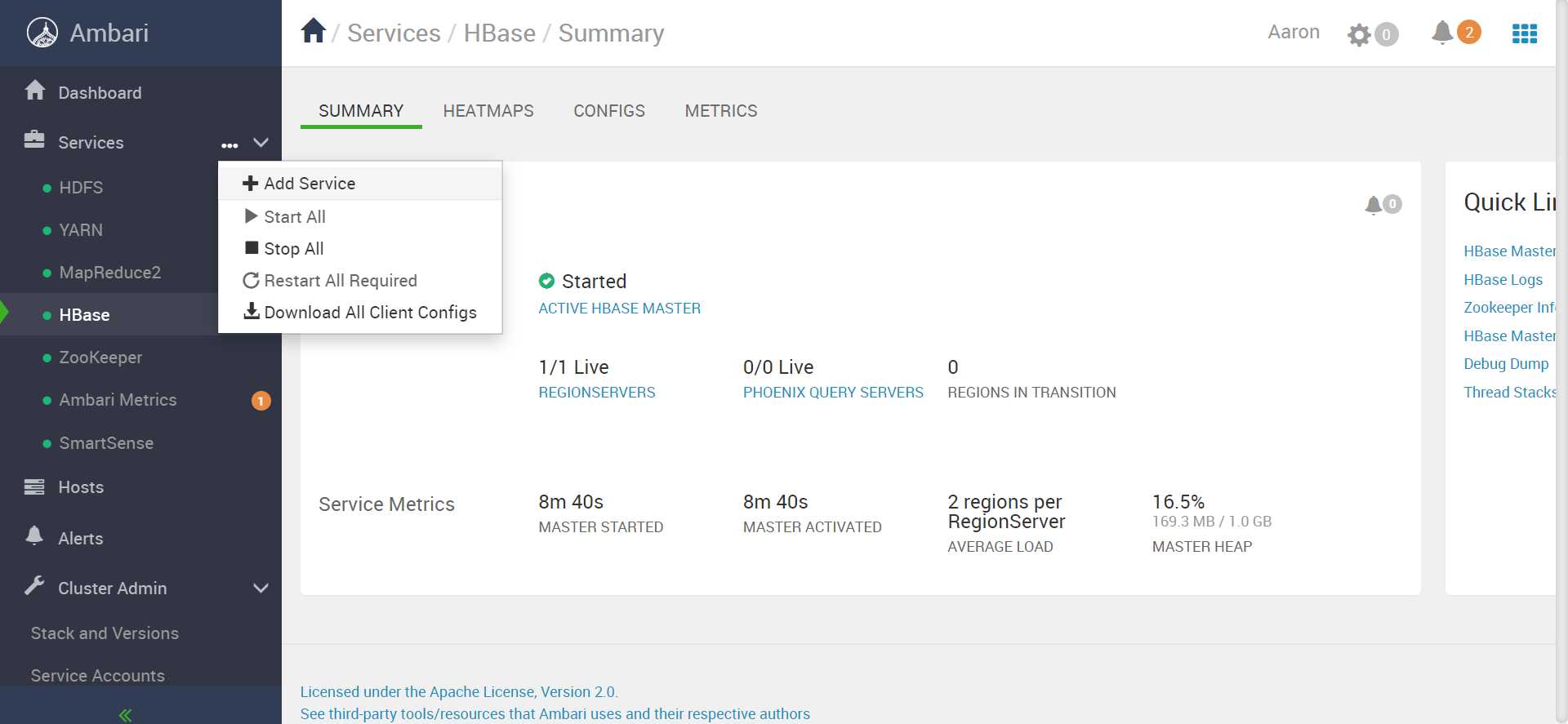Switch to the Configs tab
Image resolution: width=1568 pixels, height=724 pixels.
tap(609, 111)
